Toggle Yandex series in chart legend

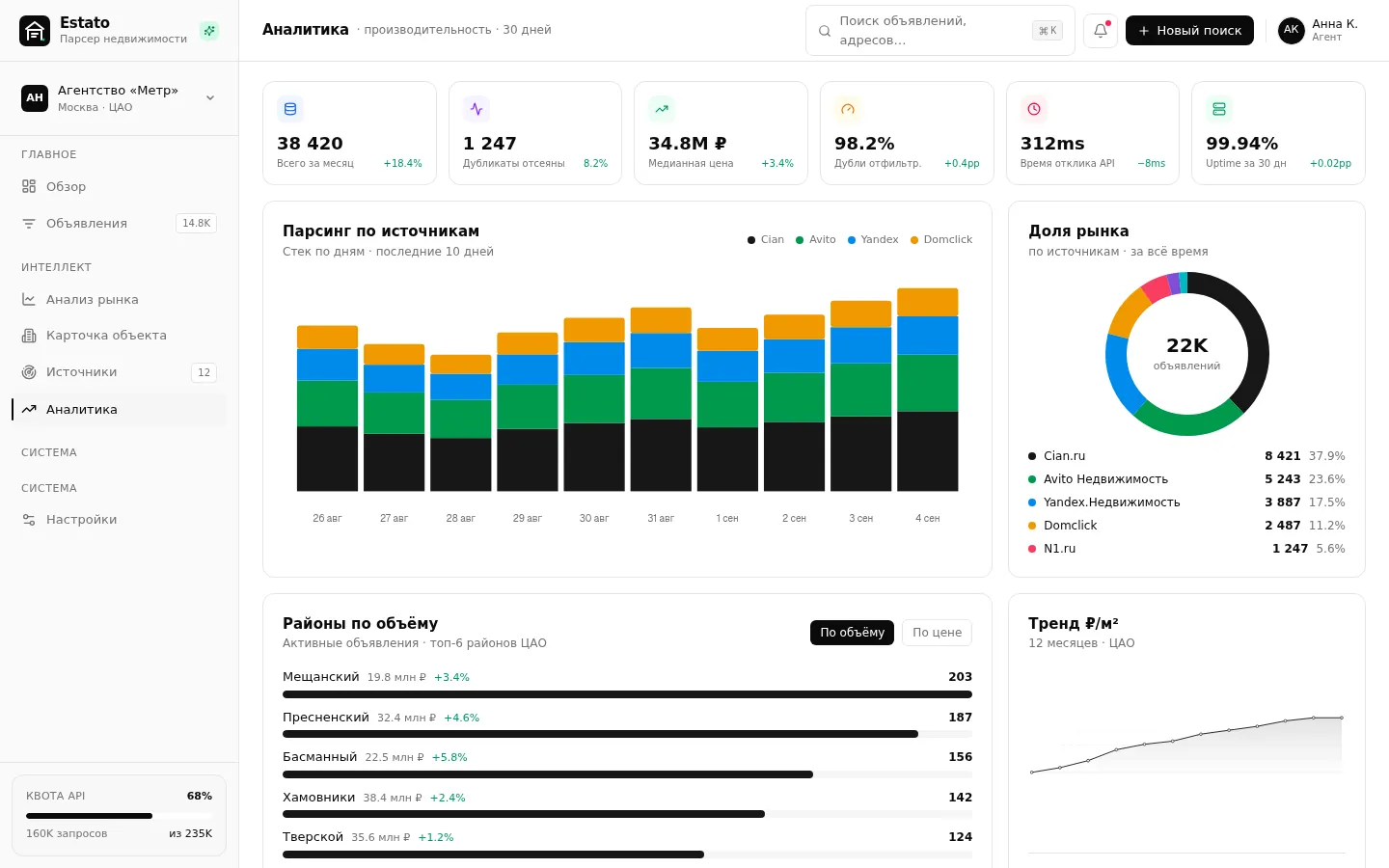click(x=873, y=240)
